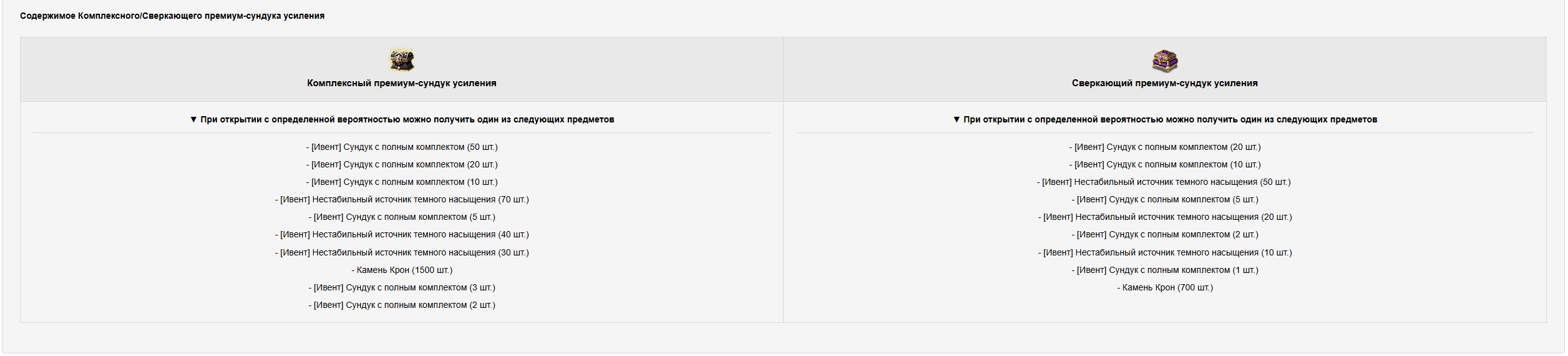Select left Нестабильный источник (30 шт.) entry
The height and width of the screenshot is (356, 1568).
click(x=402, y=253)
